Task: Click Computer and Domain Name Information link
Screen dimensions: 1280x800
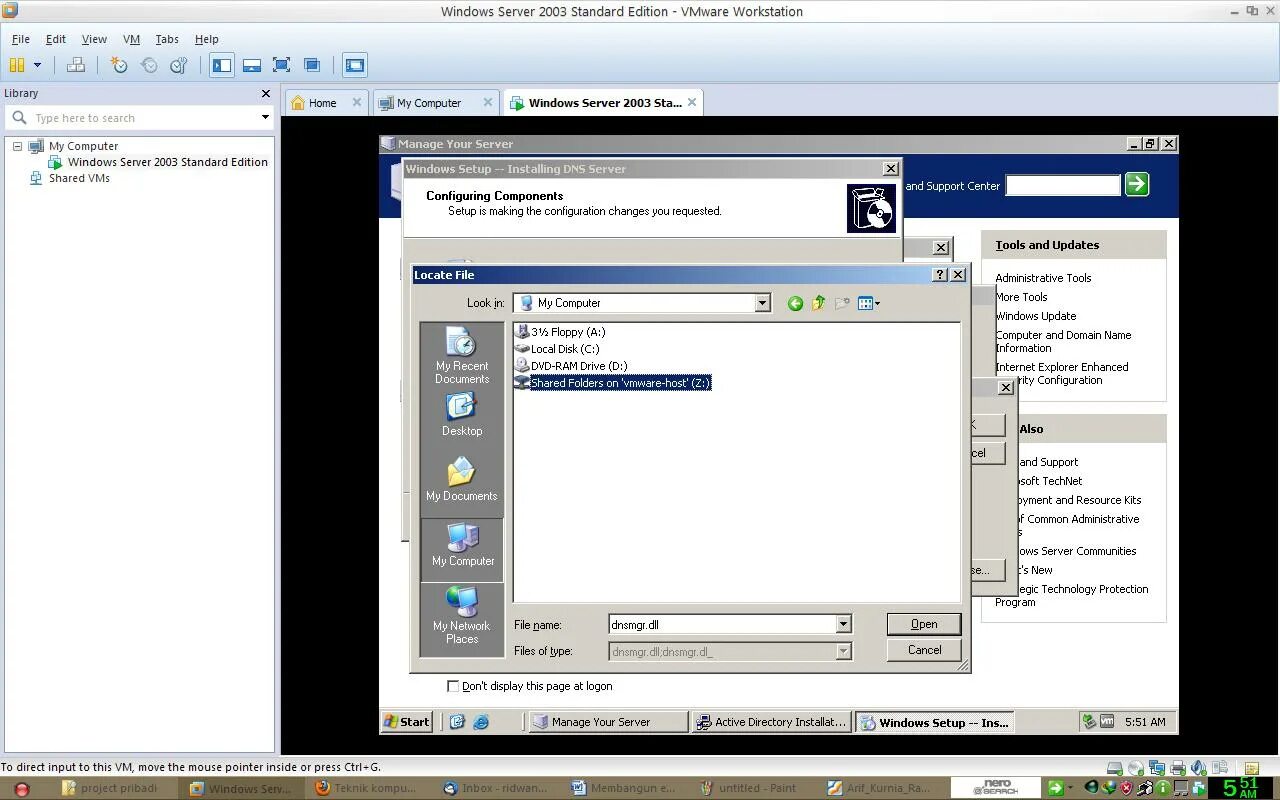Action: pyautogui.click(x=1063, y=342)
